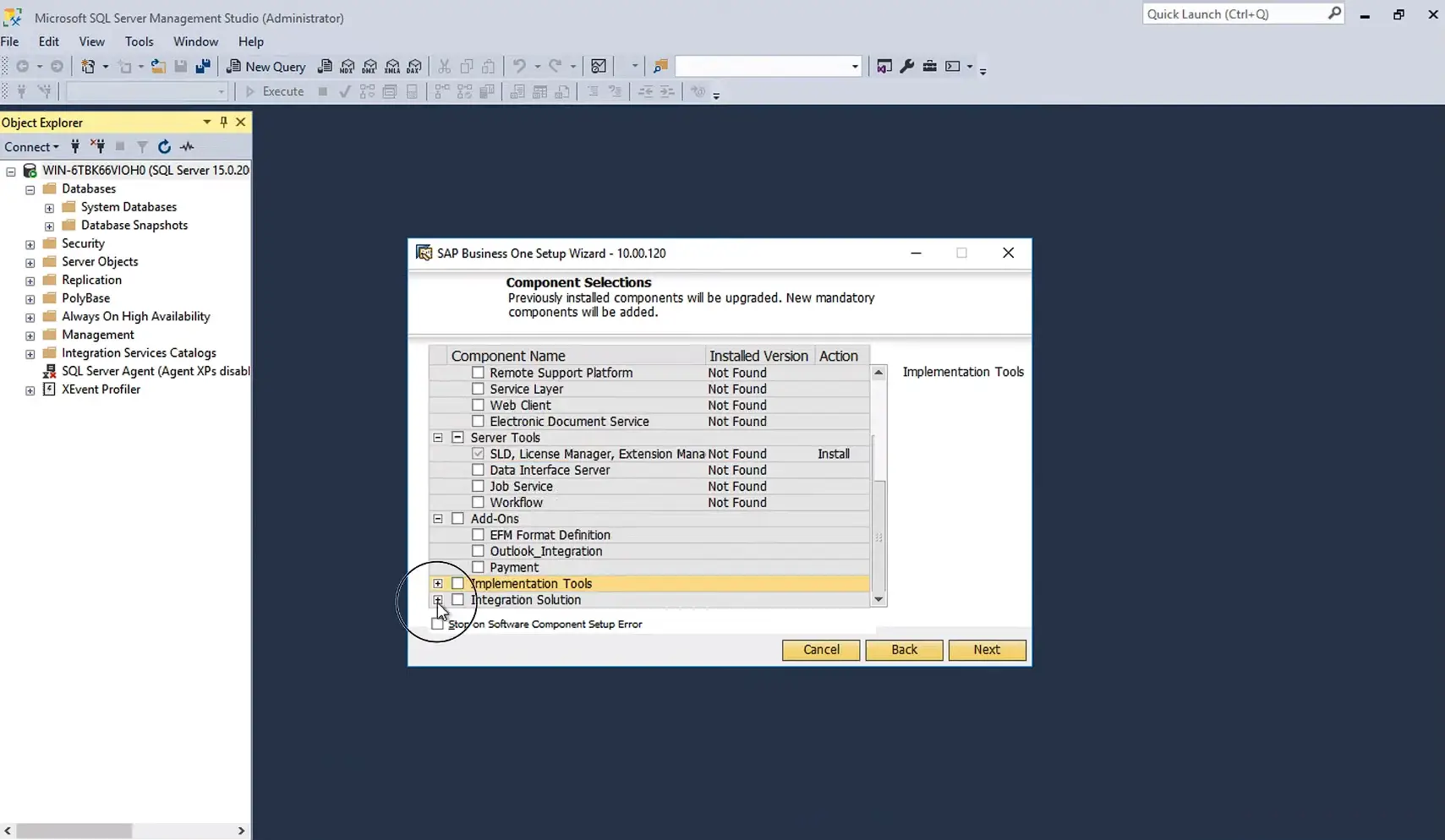1445x840 pixels.
Task: Open the Edit menu
Action: tap(49, 41)
